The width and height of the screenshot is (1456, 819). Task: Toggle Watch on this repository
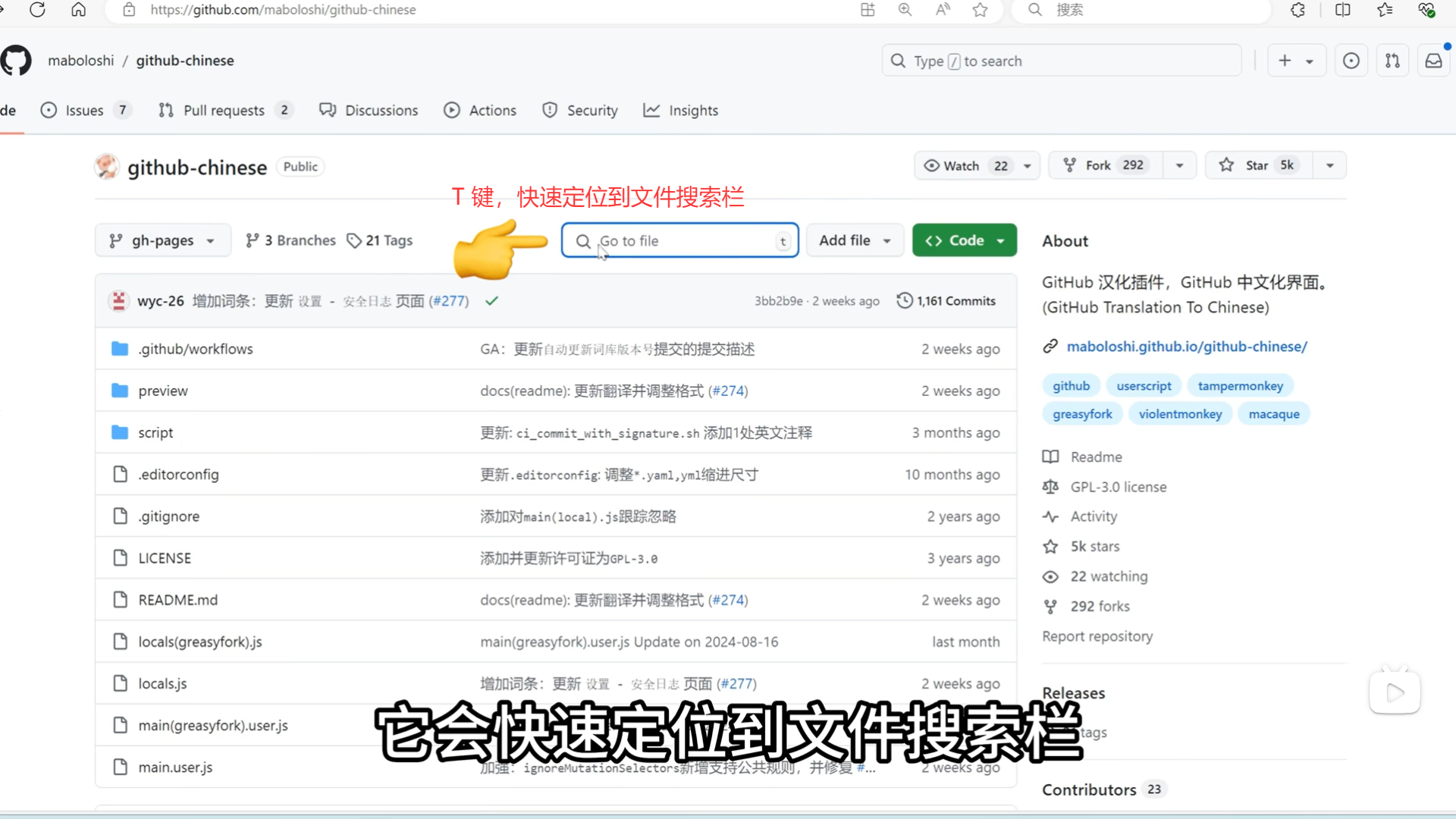[963, 165]
